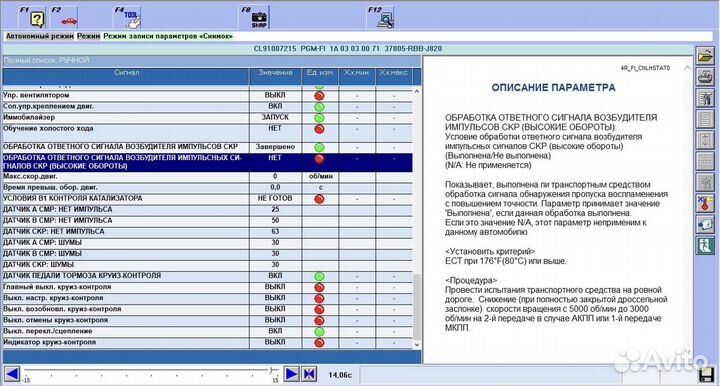Step forward with the blue right arrow
The height and width of the screenshot is (386, 720).
(291, 374)
